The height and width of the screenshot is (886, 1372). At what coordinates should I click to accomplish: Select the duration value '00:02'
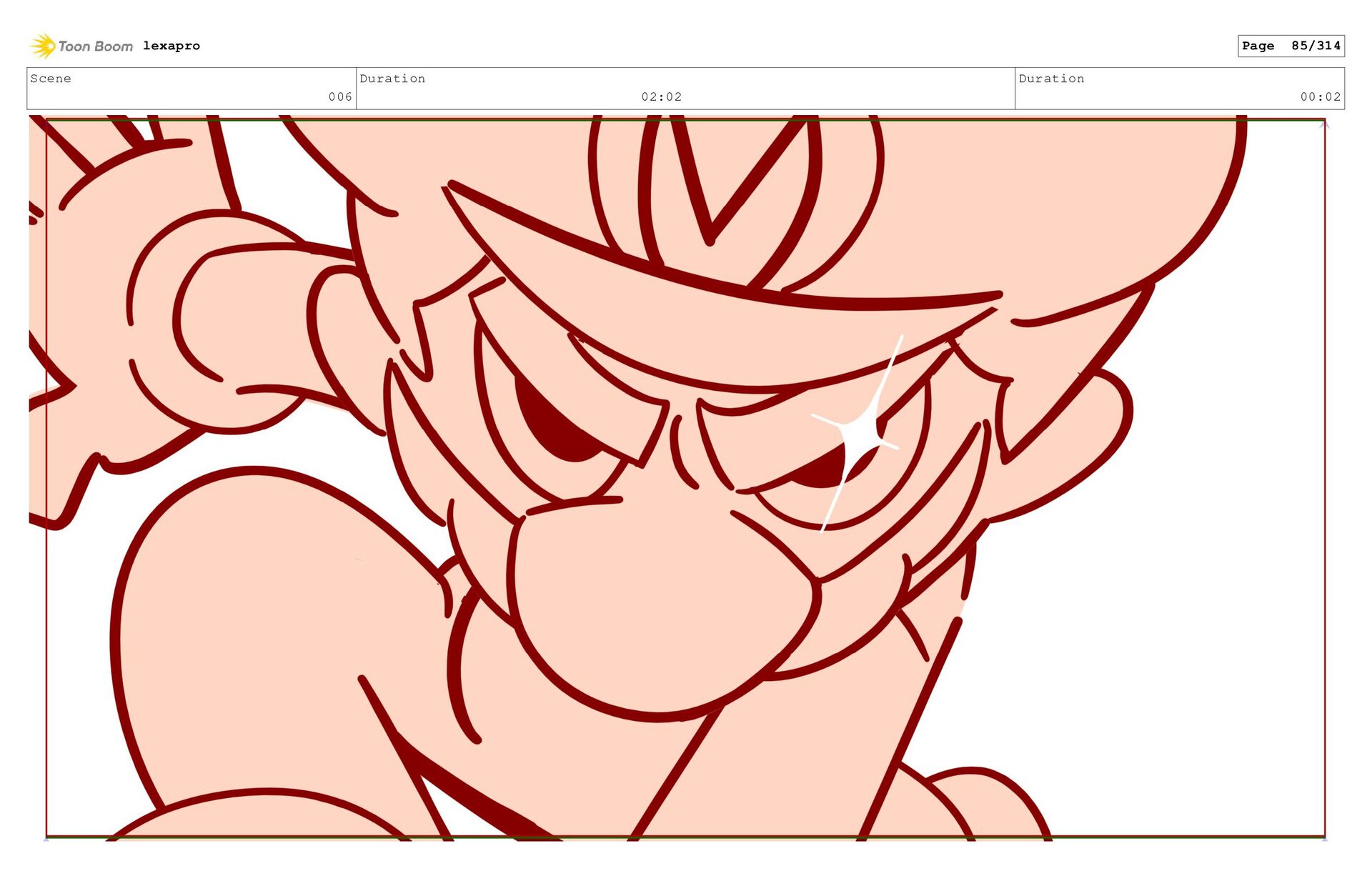[x=1321, y=96]
